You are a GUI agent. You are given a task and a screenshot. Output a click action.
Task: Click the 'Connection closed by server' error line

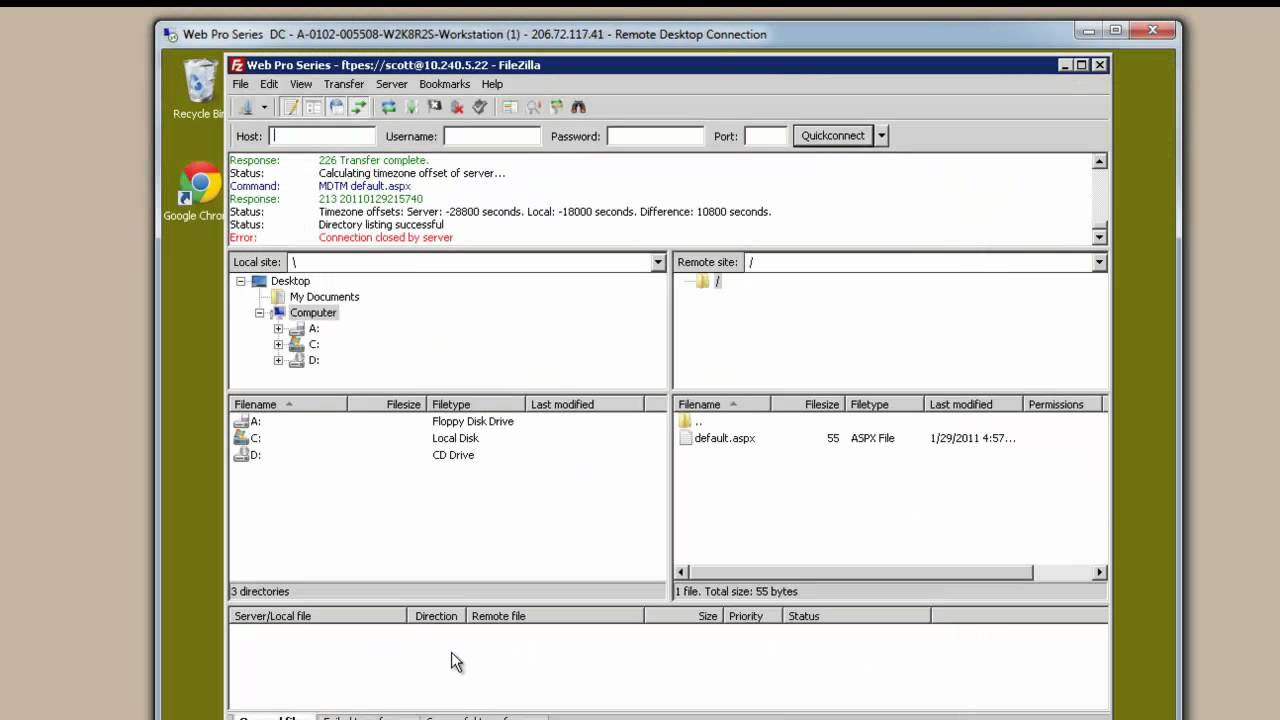[386, 238]
